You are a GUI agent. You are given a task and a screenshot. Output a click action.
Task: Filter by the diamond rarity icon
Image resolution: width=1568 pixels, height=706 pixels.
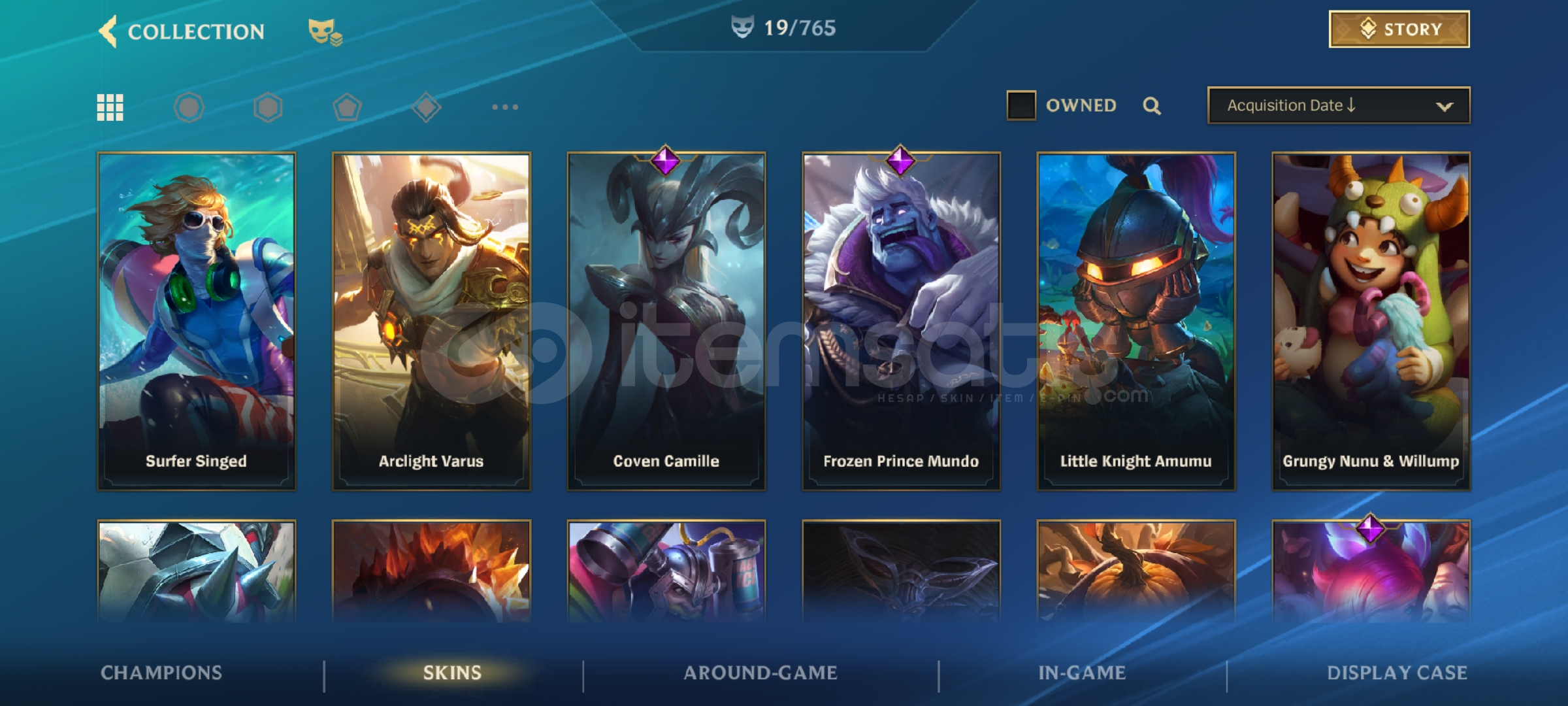(426, 107)
